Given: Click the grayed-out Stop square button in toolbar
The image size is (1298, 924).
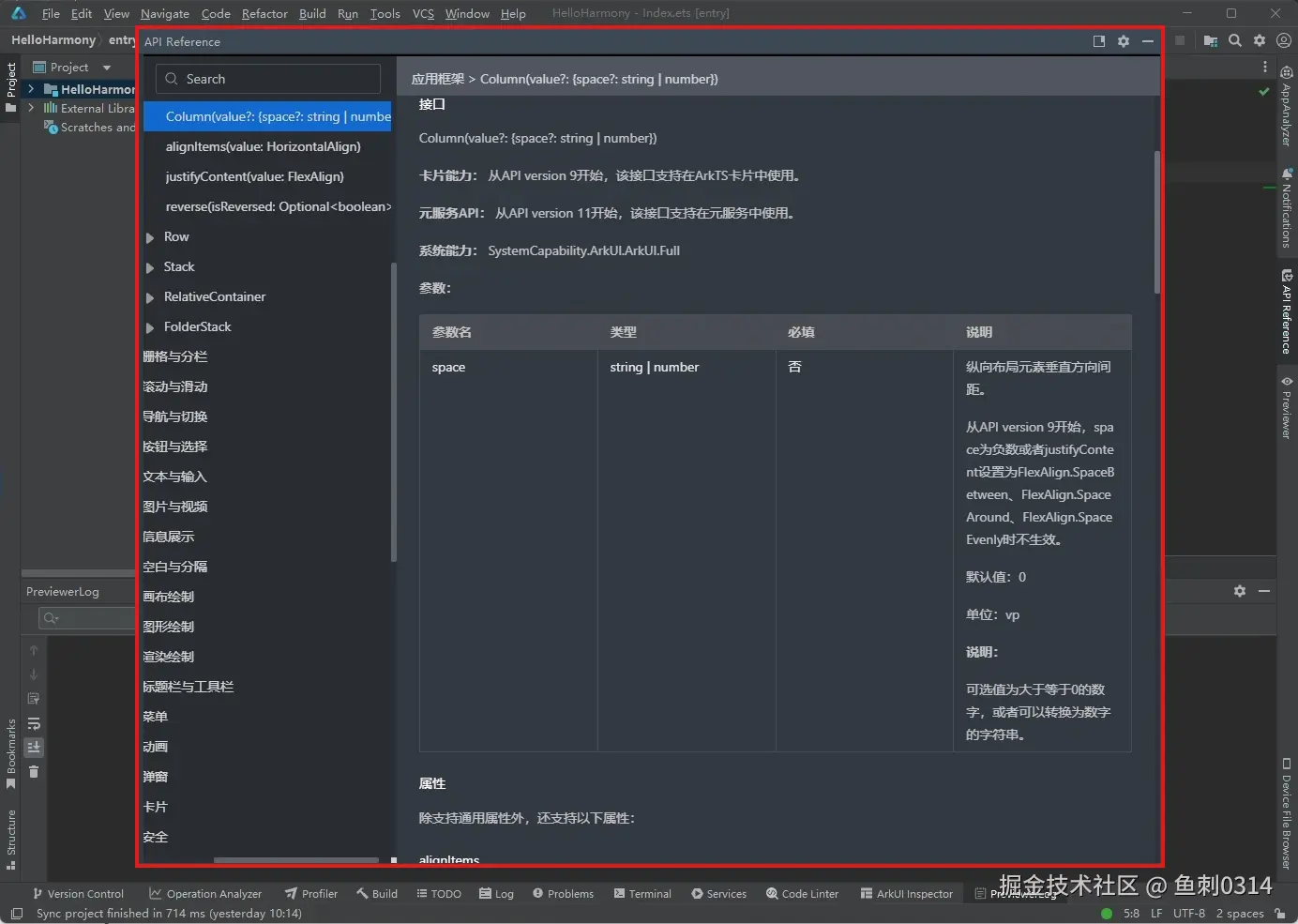Looking at the screenshot, I should click(1181, 40).
